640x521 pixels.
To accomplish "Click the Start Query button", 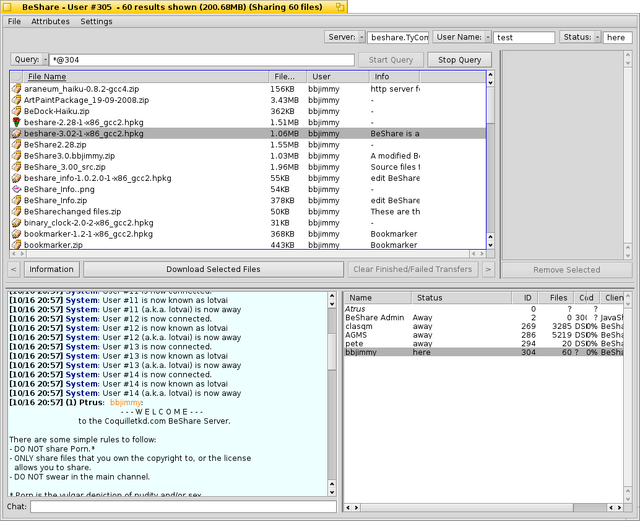I will coord(391,60).
